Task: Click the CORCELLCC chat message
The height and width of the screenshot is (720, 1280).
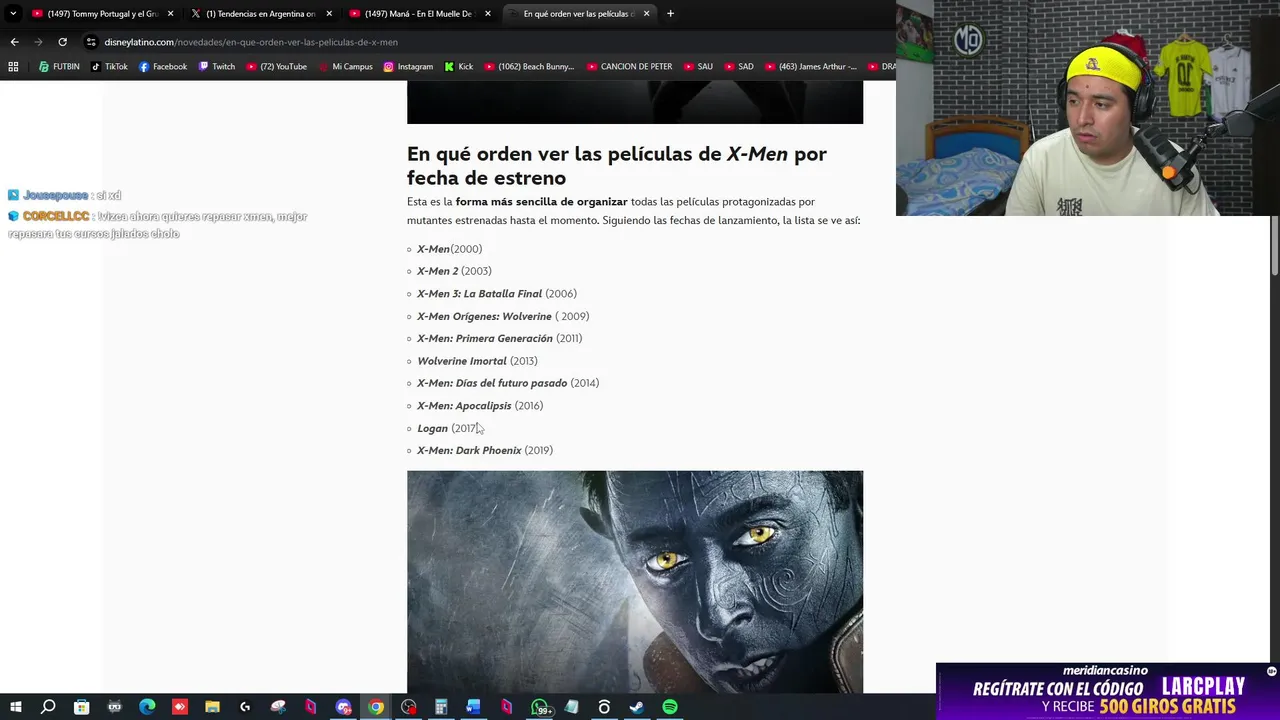Action: point(158,225)
